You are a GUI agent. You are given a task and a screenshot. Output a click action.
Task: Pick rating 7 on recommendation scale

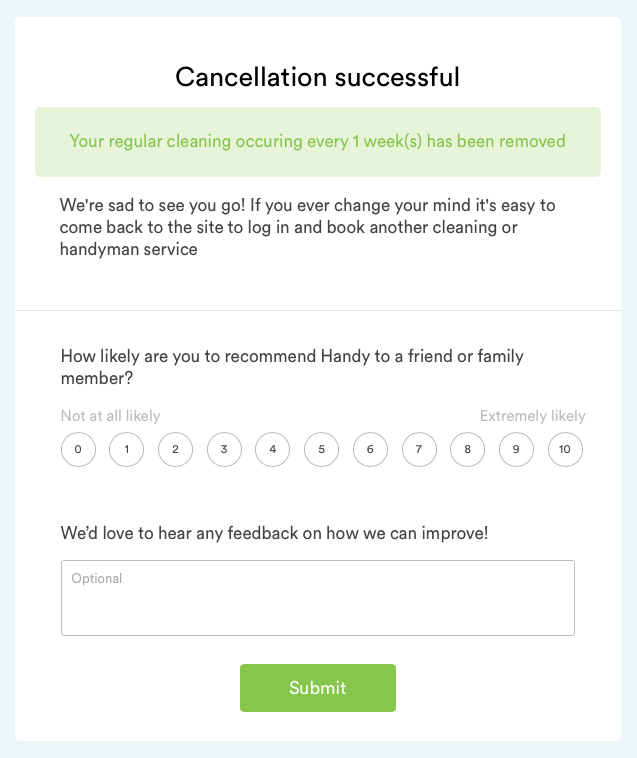(x=419, y=449)
